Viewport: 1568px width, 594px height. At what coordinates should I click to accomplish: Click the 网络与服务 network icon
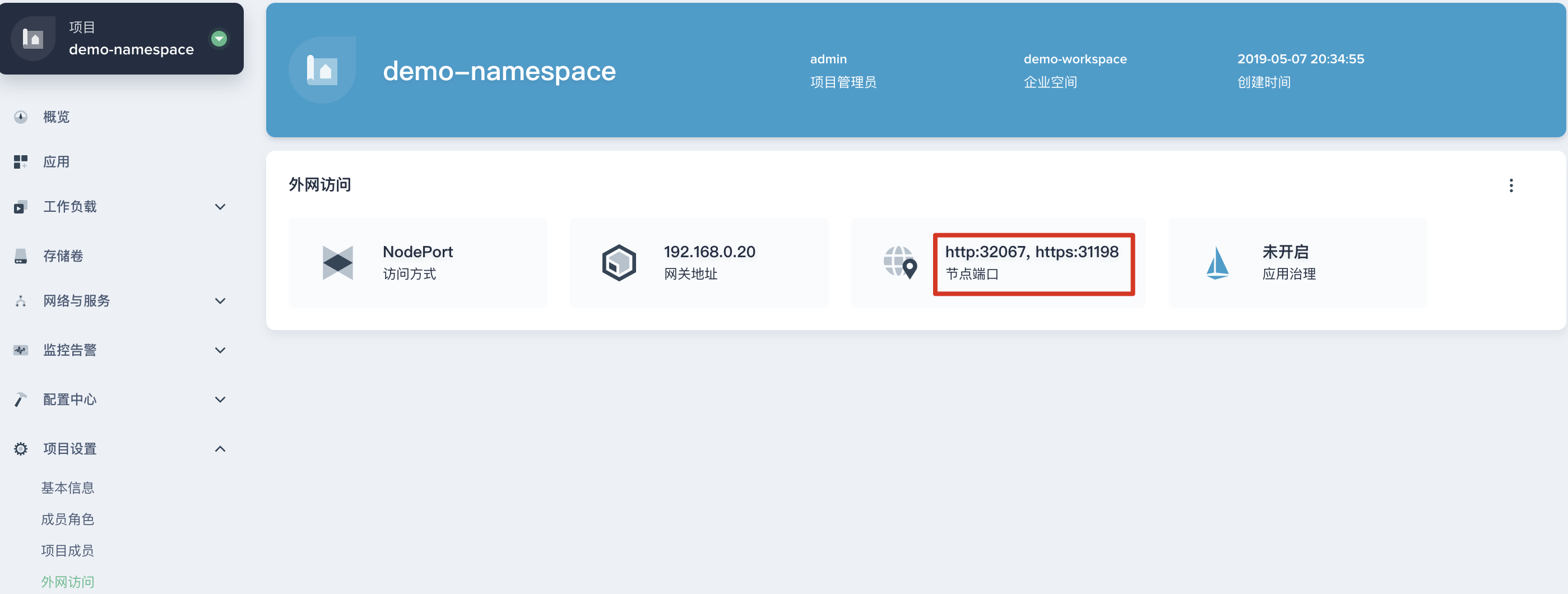pyautogui.click(x=21, y=301)
